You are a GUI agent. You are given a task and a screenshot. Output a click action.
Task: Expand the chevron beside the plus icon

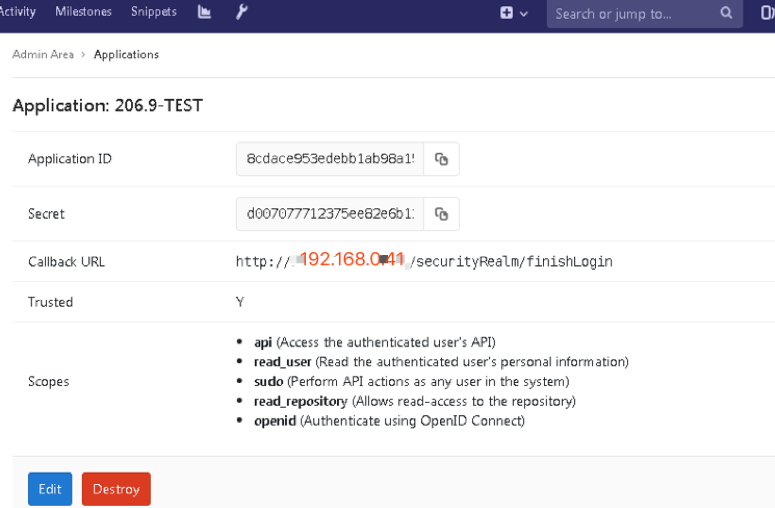(x=524, y=14)
